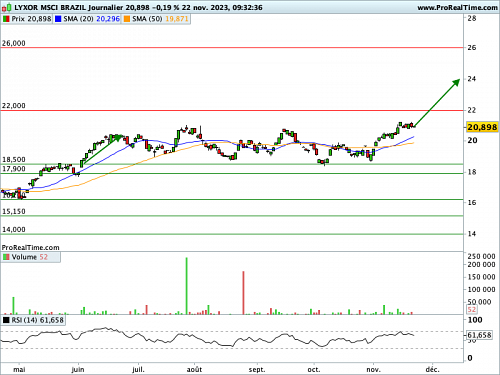Click the Prix red-green legend icon

[x=6, y=19]
